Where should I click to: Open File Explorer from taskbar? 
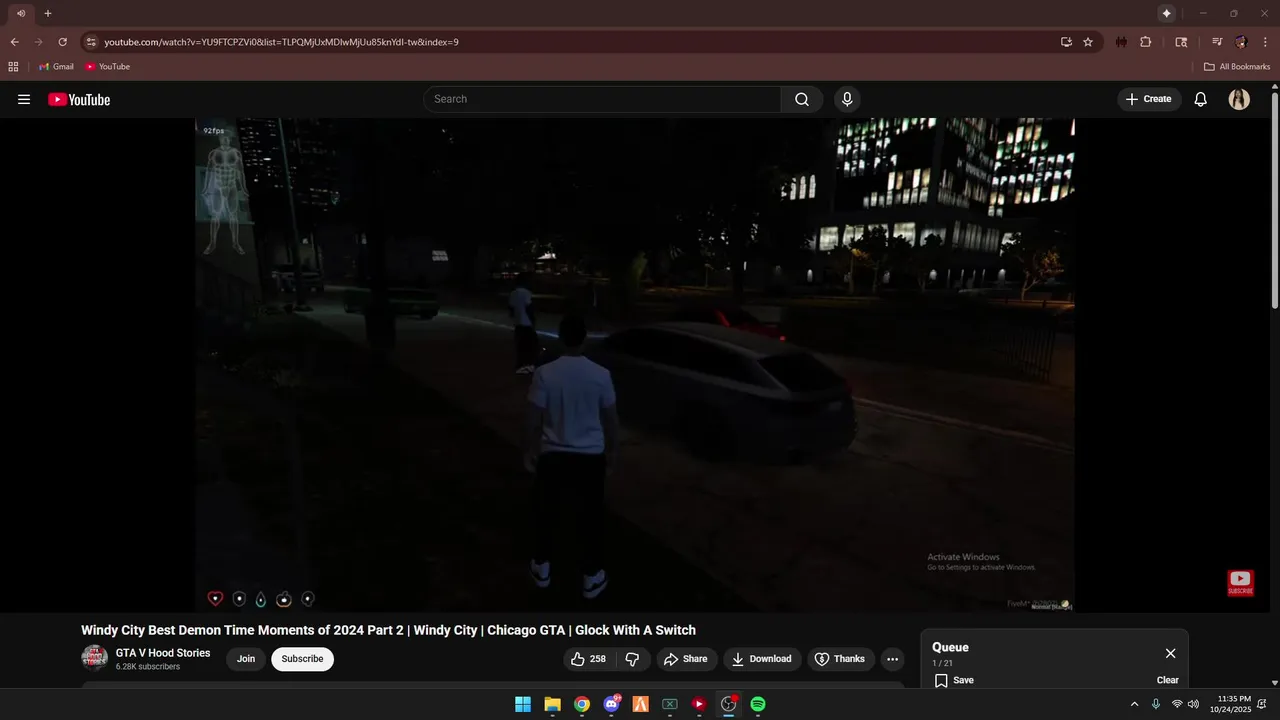552,704
